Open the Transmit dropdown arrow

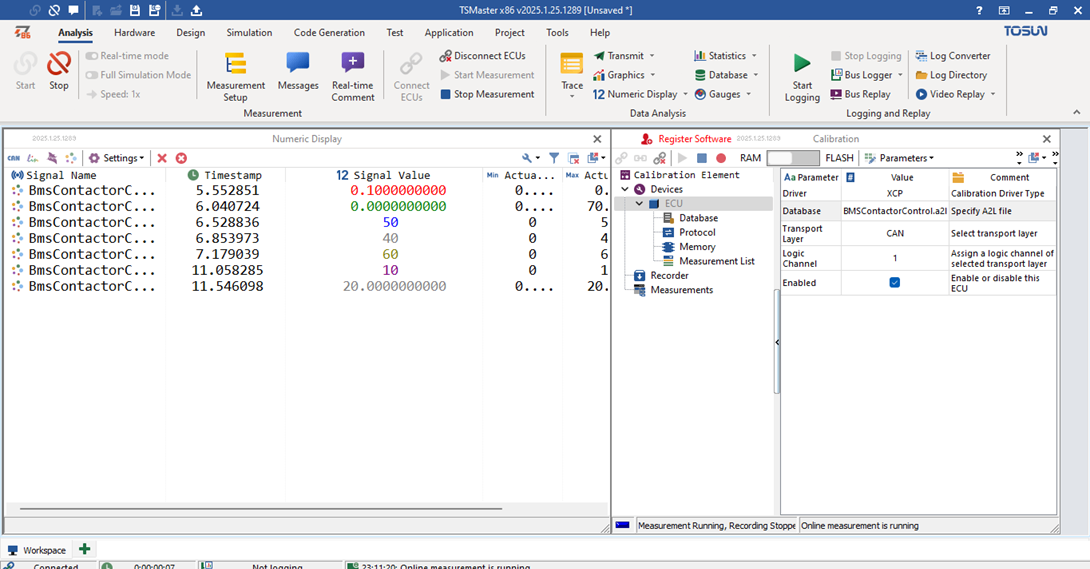(x=652, y=56)
